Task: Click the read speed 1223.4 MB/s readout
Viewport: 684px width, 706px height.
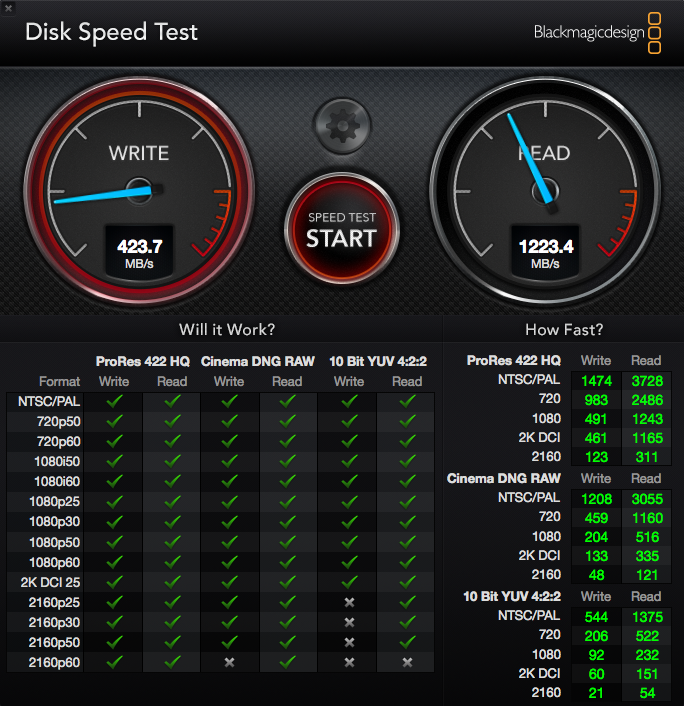Action: pyautogui.click(x=545, y=253)
